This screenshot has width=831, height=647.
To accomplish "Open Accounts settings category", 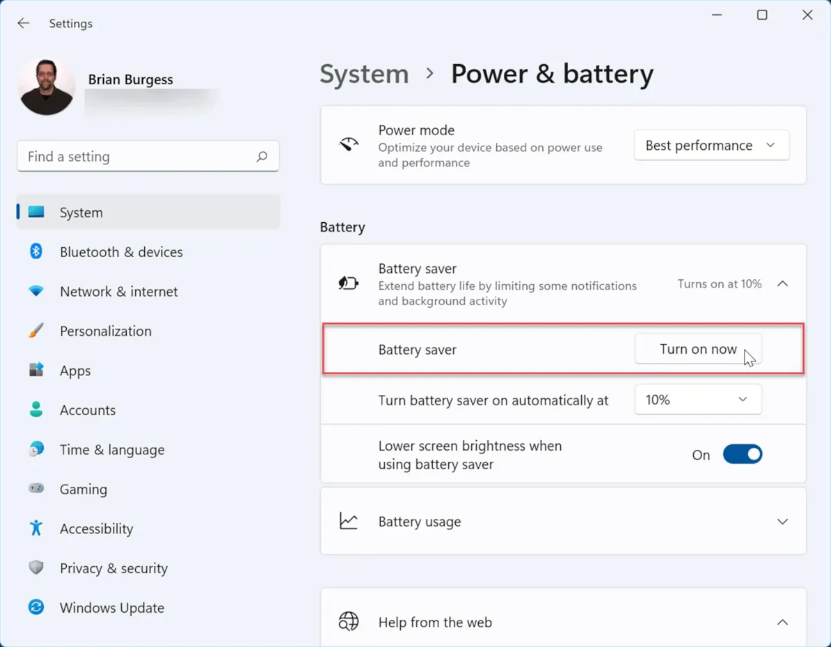I will click(x=148, y=410).
